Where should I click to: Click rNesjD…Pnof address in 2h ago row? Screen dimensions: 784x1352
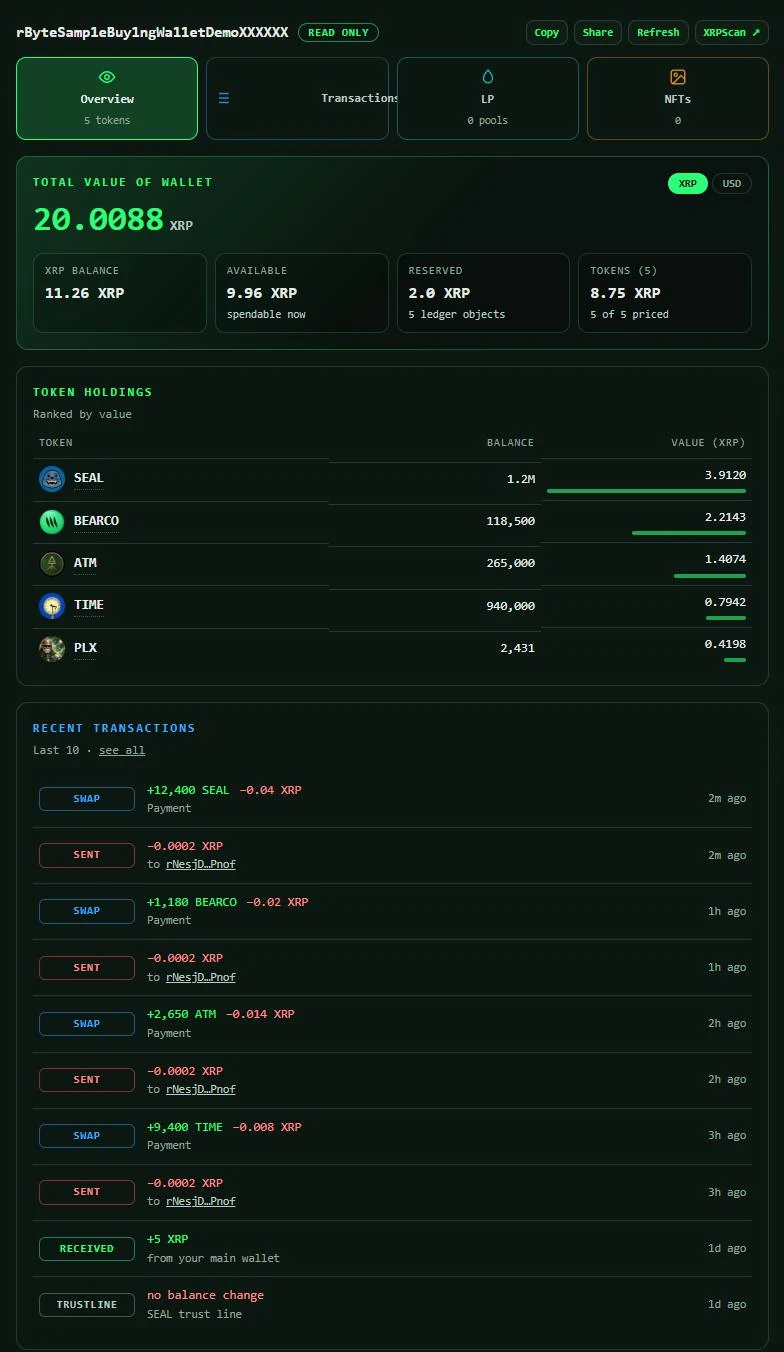pos(201,1089)
